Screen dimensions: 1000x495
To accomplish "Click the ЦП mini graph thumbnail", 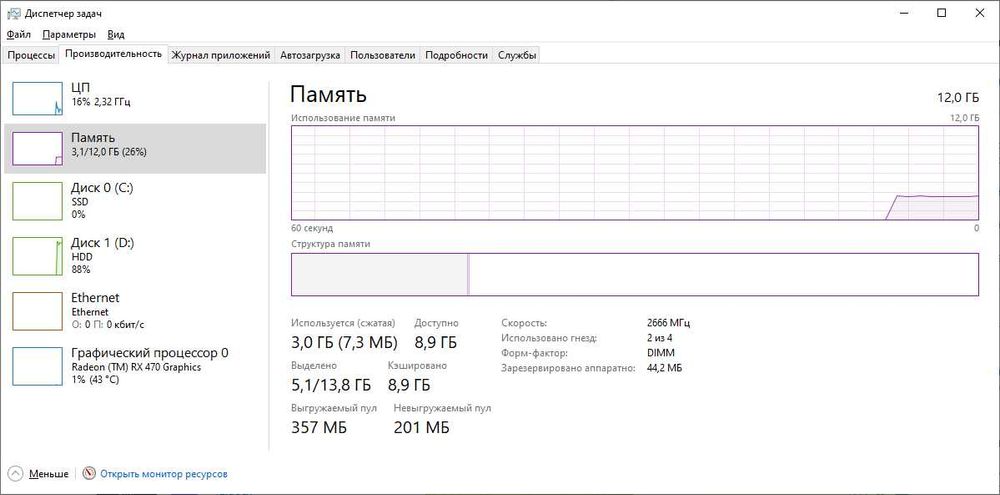I will [x=38, y=98].
